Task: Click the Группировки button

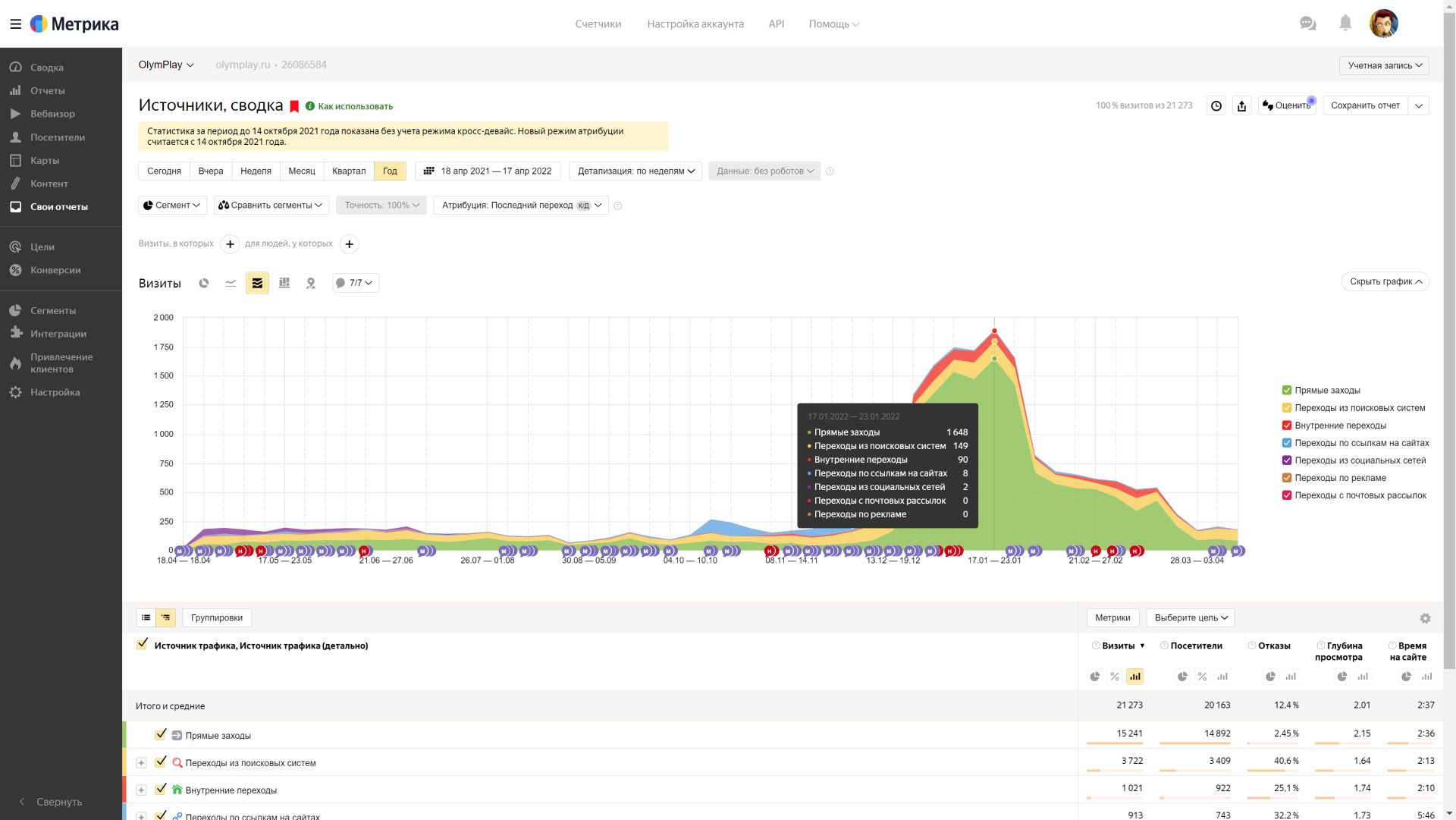Action: (217, 618)
